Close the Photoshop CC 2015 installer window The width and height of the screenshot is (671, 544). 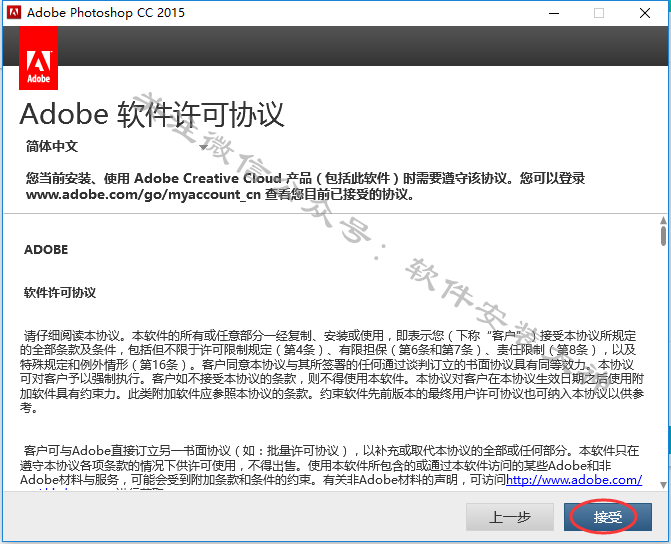(645, 13)
